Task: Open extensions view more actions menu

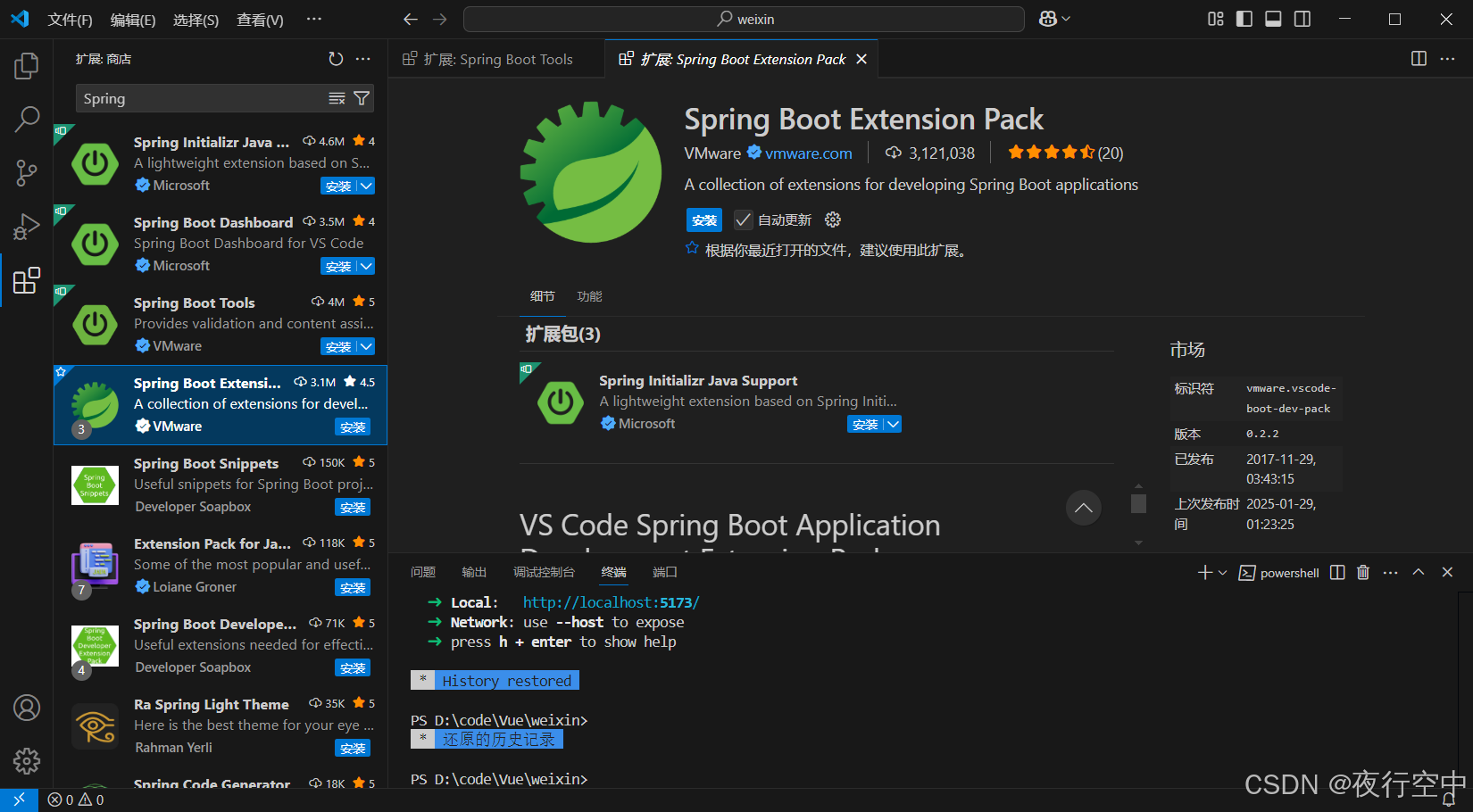Action: click(x=362, y=59)
